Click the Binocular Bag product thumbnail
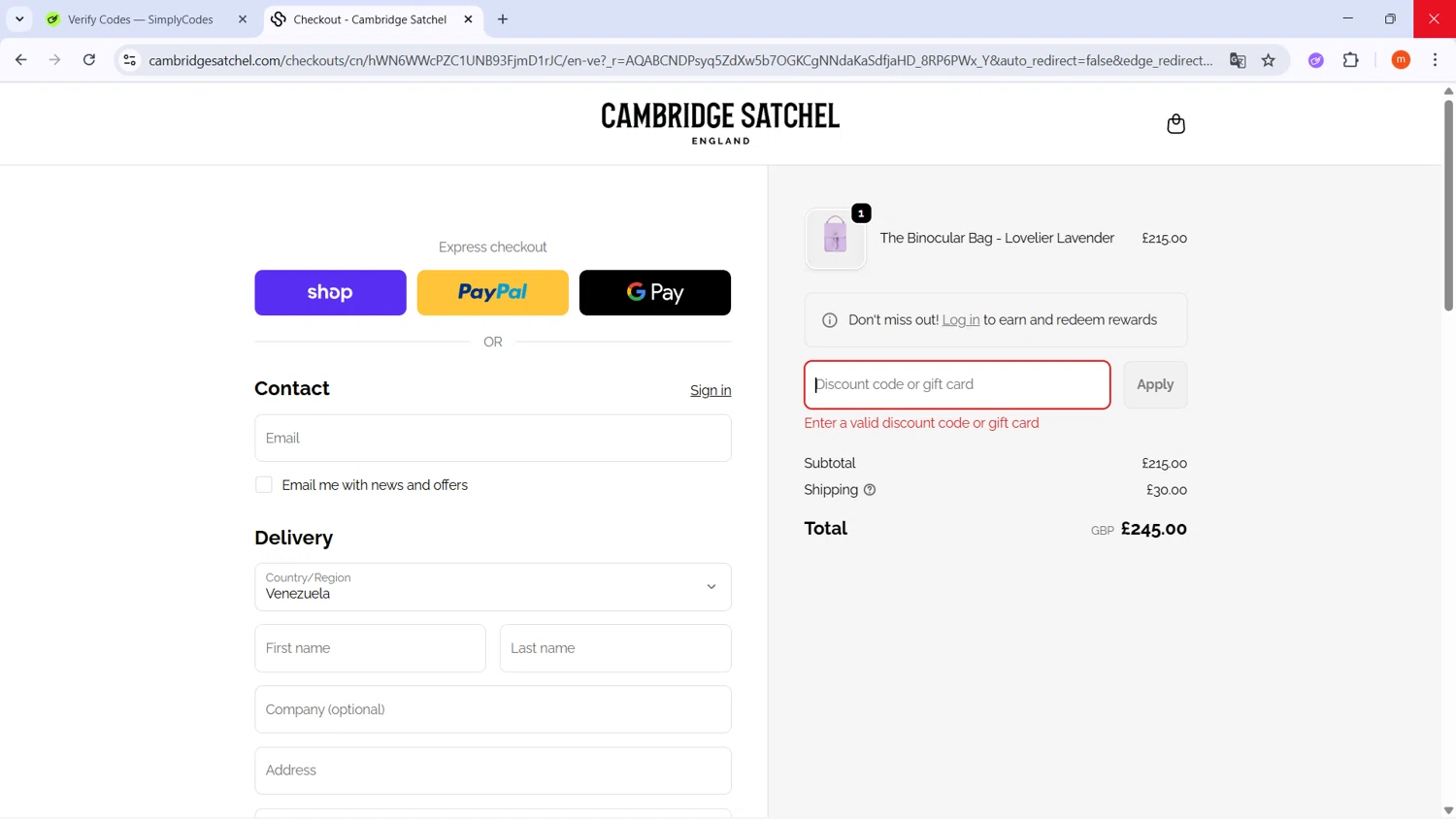Screen dimensions: 1456x819 (x=835, y=238)
